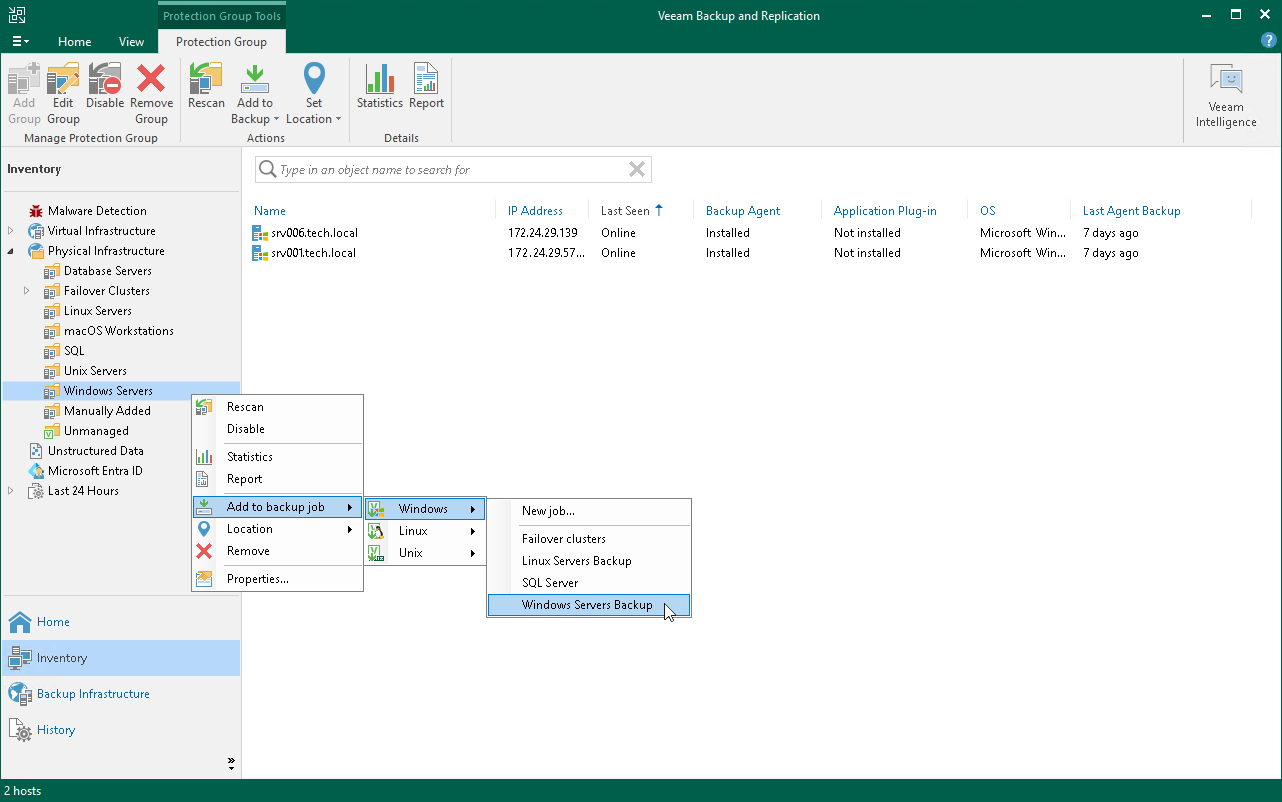Select Linux Servers Backup job
The height and width of the screenshot is (802, 1282).
[x=589, y=561]
